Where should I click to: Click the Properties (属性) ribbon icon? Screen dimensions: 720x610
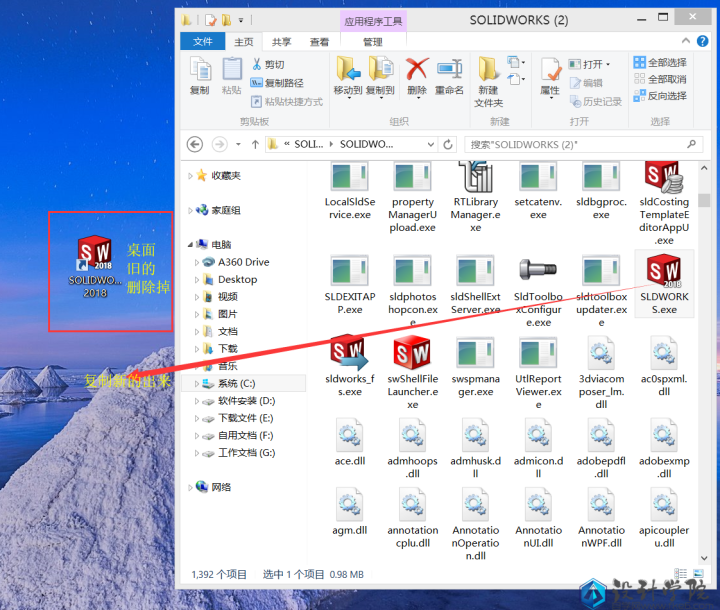click(550, 69)
